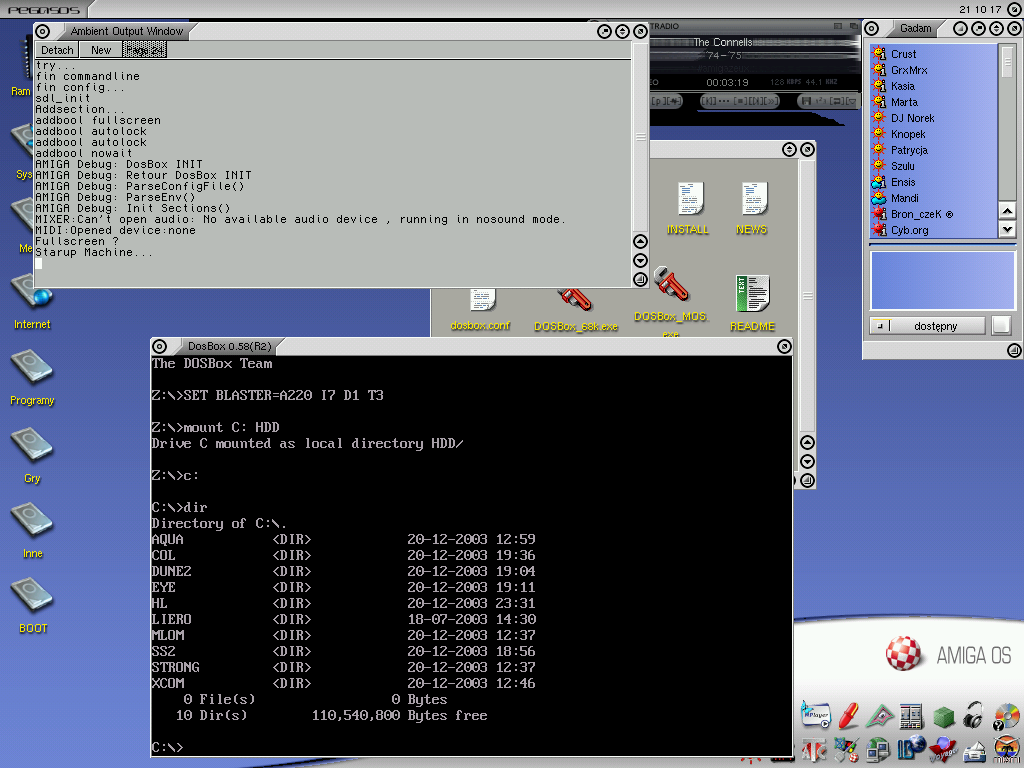Viewport: 1024px width, 768px height.
Task: Select contact Kasia in Gadam list
Action: (934, 86)
